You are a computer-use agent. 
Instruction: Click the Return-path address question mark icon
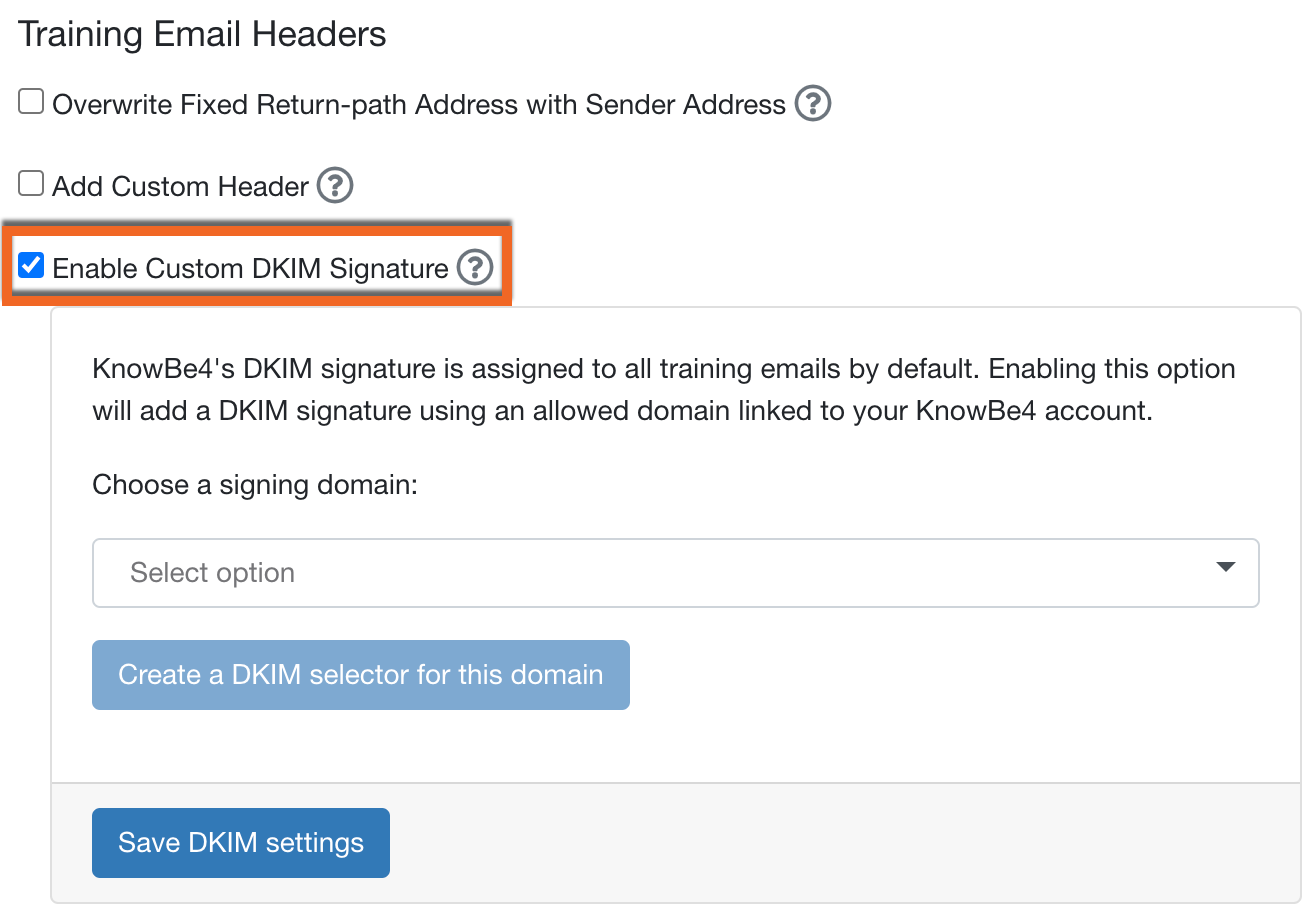[x=813, y=103]
